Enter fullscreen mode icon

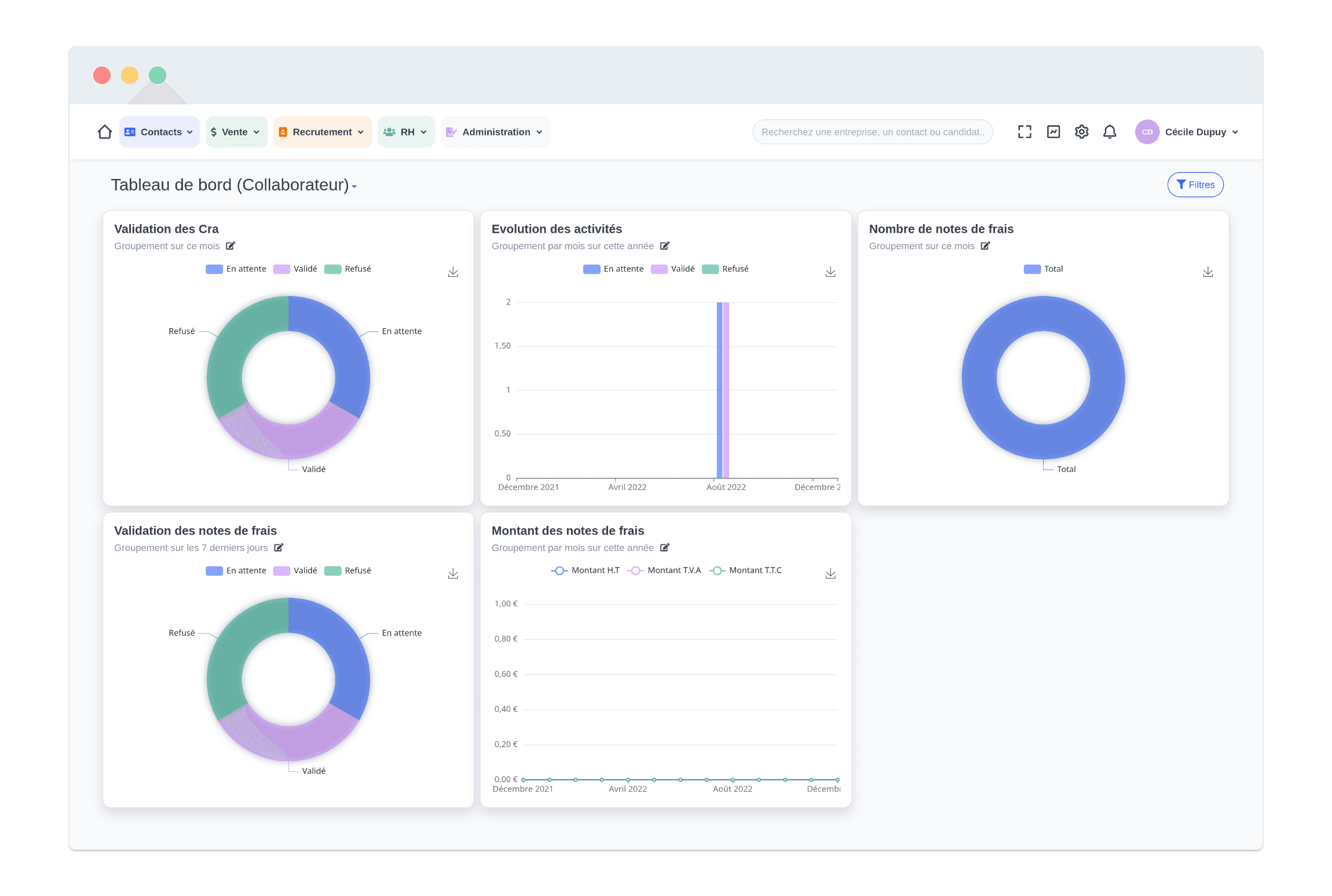(x=1024, y=132)
